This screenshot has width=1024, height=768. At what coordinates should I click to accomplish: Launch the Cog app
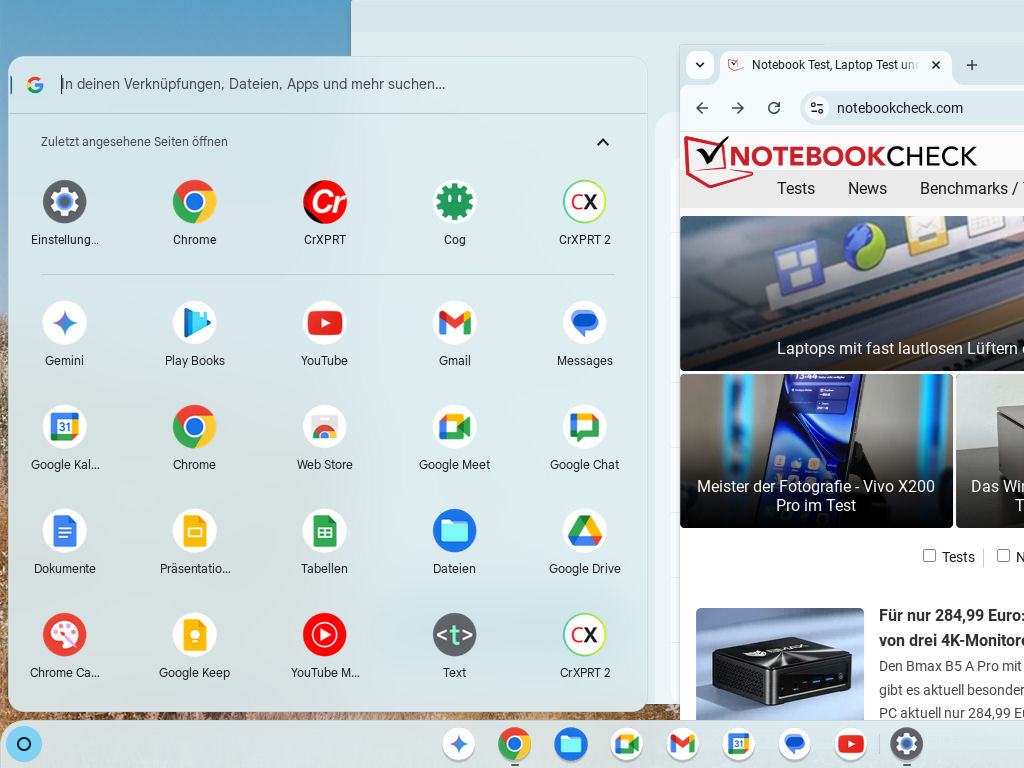click(455, 203)
